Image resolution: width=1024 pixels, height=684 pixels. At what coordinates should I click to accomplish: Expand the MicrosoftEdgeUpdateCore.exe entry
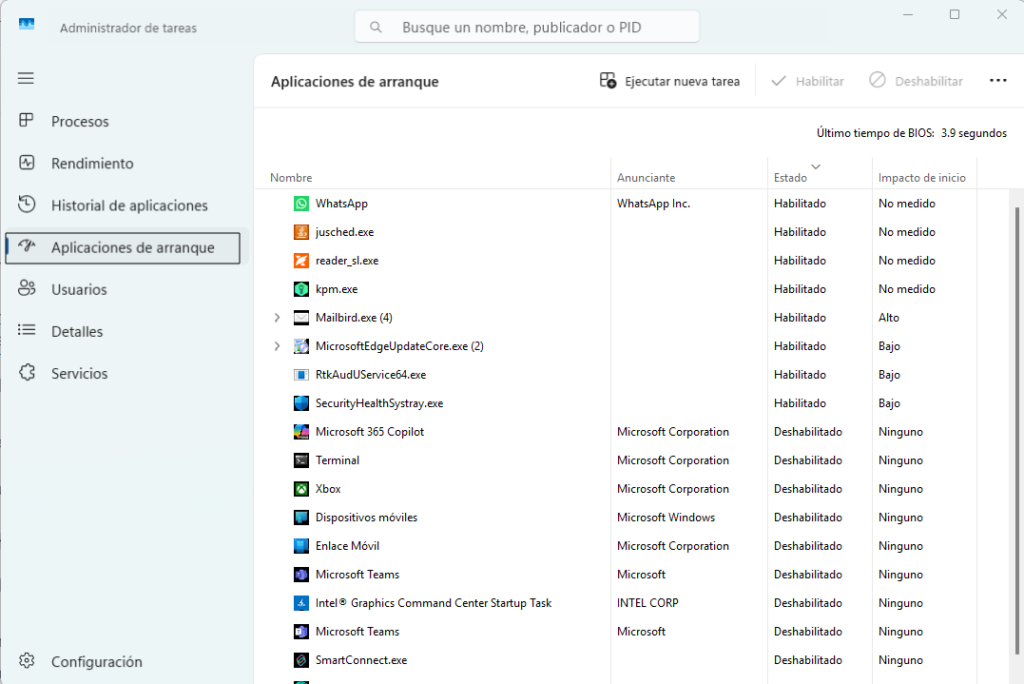pos(277,346)
